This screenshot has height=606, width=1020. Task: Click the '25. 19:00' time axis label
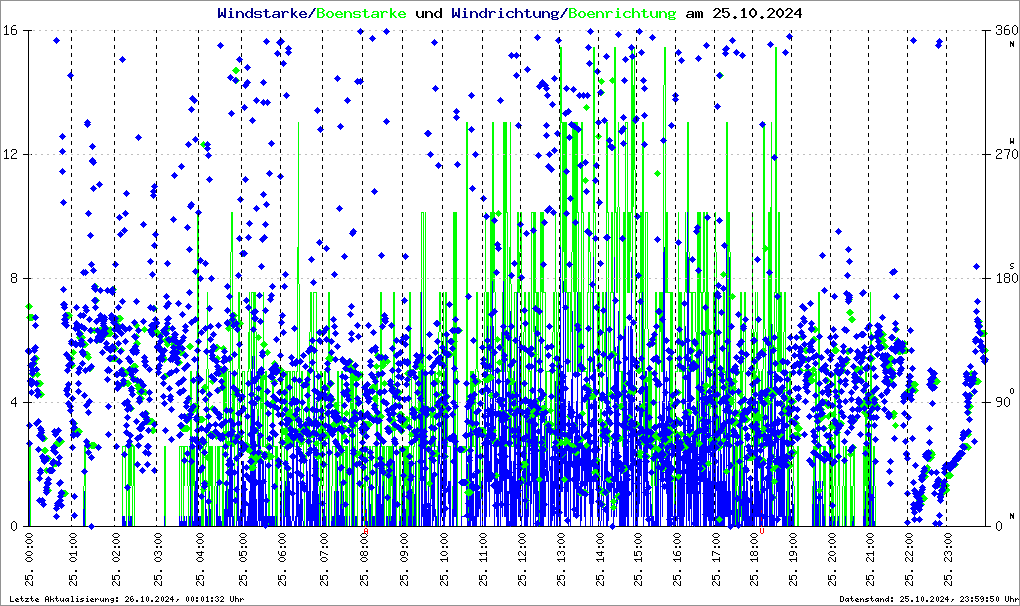pyautogui.click(x=793, y=559)
